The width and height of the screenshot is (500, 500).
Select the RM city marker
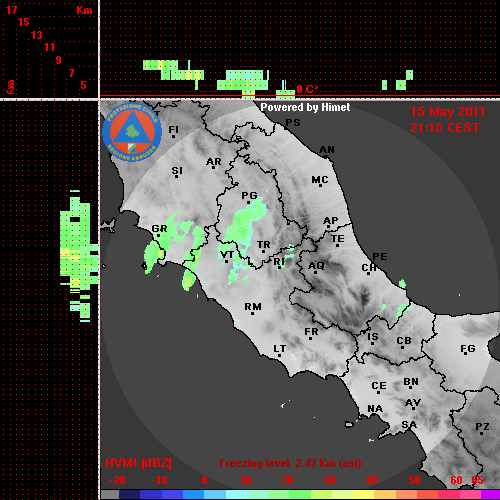click(252, 314)
